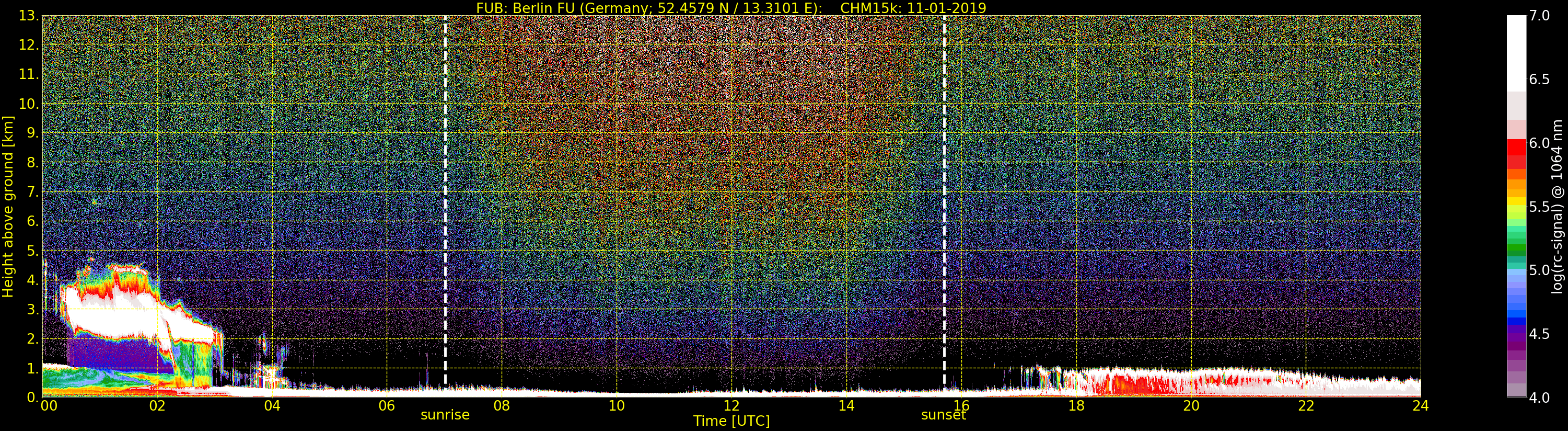The image size is (1568, 431).
Task: Click the 'sunset' label below the axis
Action: pos(943,415)
